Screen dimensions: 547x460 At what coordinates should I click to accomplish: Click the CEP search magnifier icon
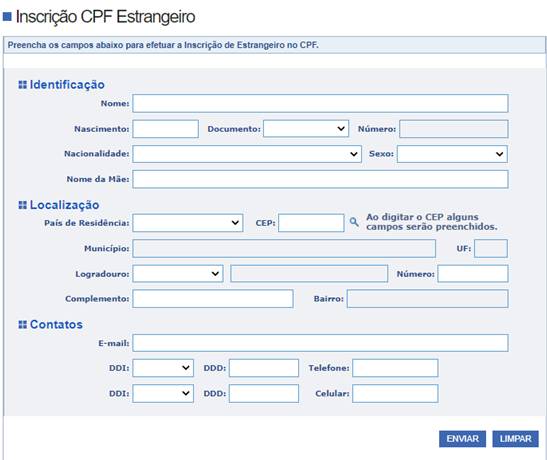(354, 222)
